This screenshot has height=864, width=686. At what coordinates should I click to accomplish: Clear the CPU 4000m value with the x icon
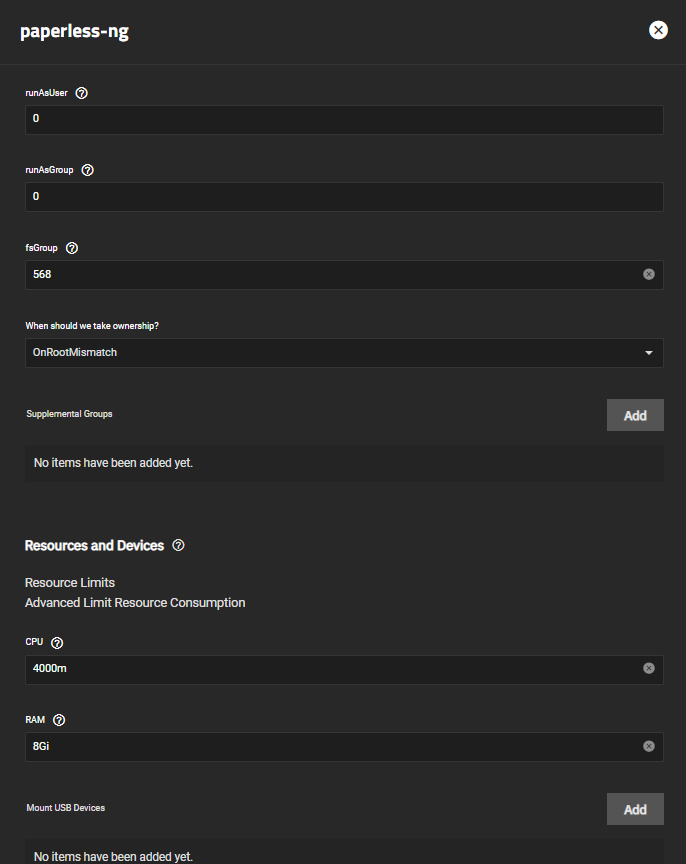point(649,668)
